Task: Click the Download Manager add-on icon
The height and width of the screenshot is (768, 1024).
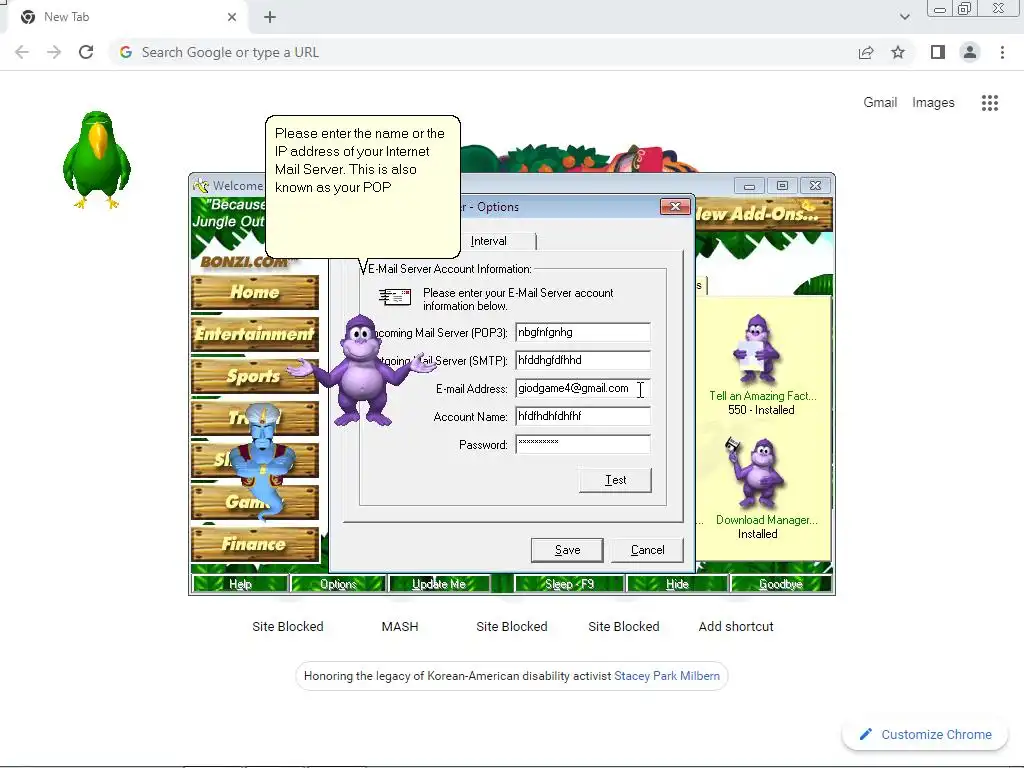Action: pos(756,472)
